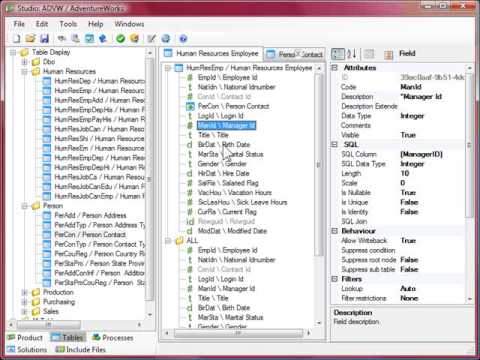
Task: Collapse the Human Resources folder
Action: [24, 72]
